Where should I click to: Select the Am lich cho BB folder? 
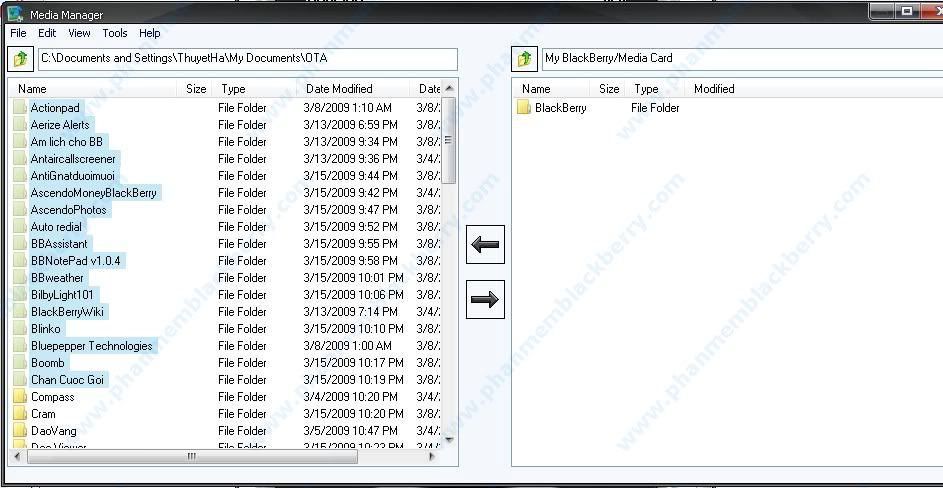67,142
